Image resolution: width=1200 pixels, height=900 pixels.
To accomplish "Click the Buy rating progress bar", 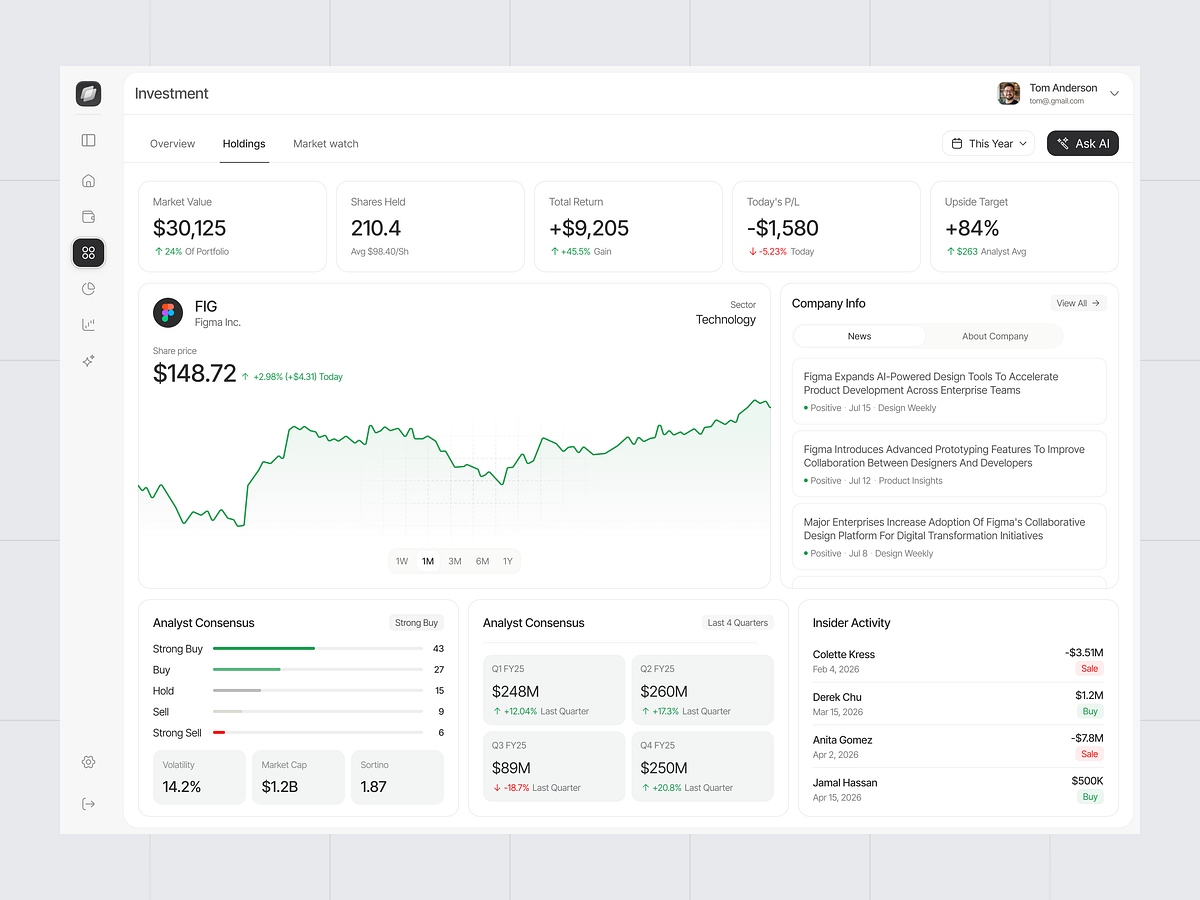I will pos(317,670).
